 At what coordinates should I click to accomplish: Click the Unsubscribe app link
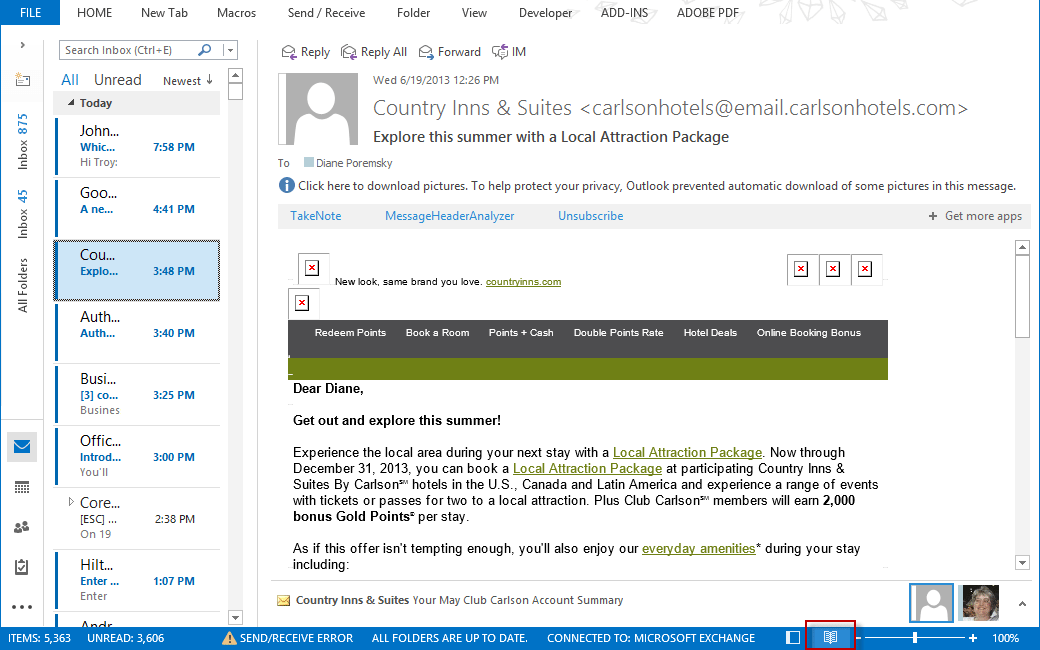tap(590, 216)
